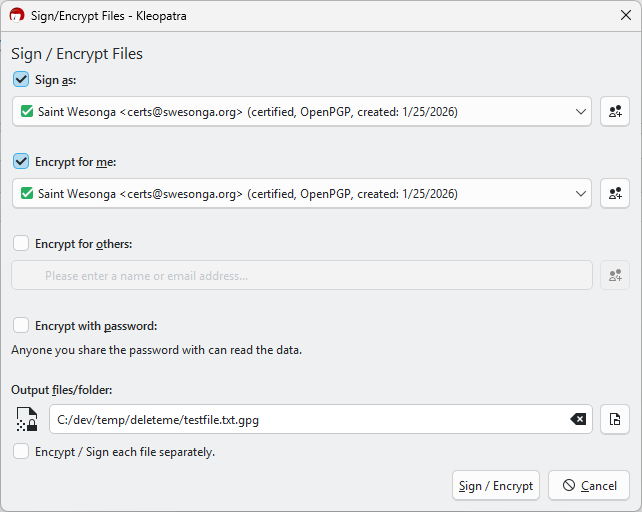
Task: Check Encrypt / Sign each file separately
Action: pyautogui.click(x=21, y=452)
